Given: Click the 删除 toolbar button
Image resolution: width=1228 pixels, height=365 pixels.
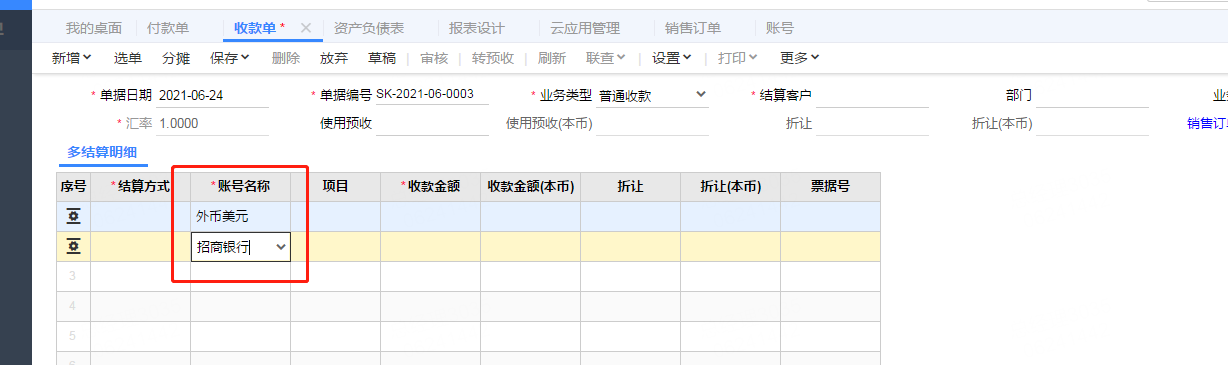Looking at the screenshot, I should (x=286, y=58).
